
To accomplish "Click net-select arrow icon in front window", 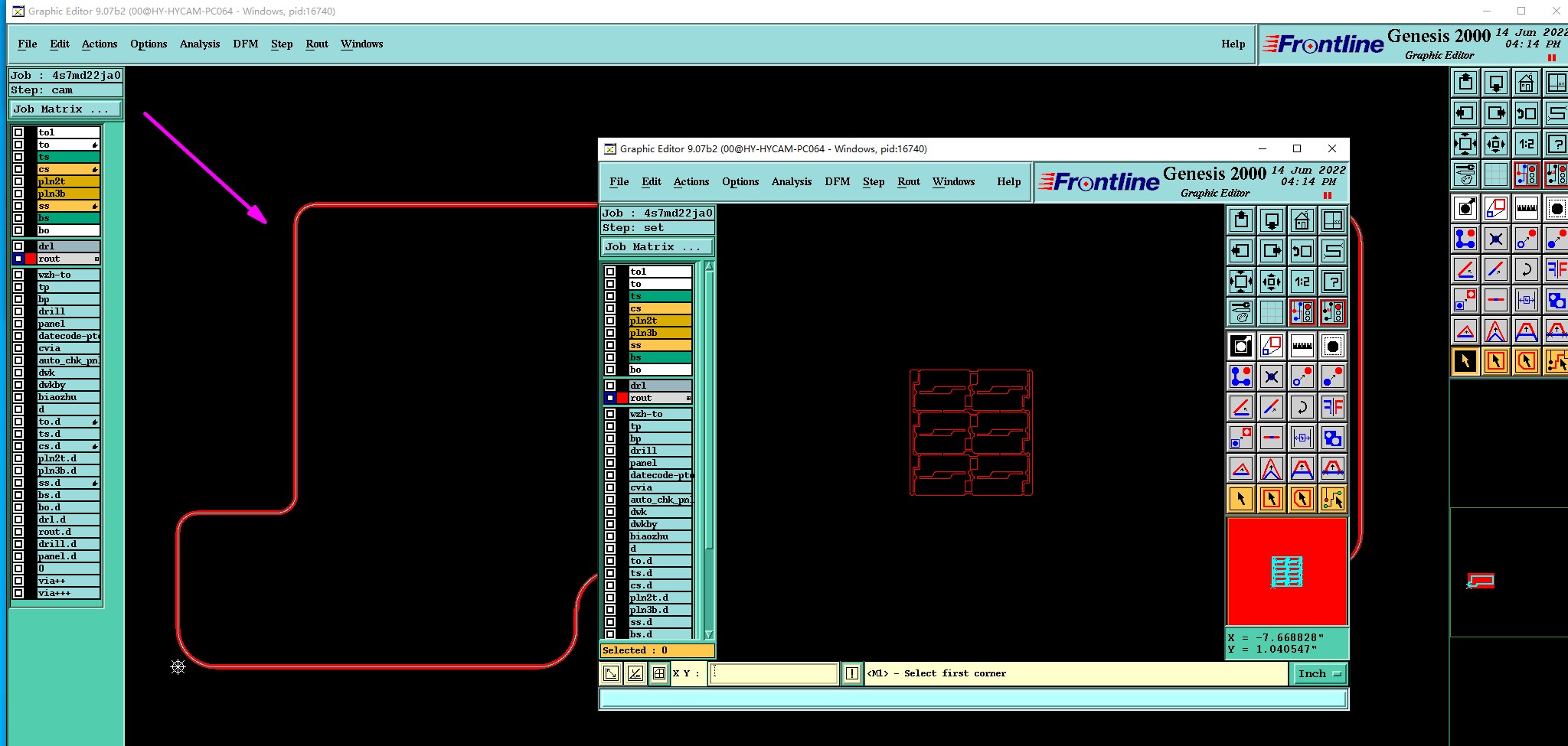I will 1333,500.
